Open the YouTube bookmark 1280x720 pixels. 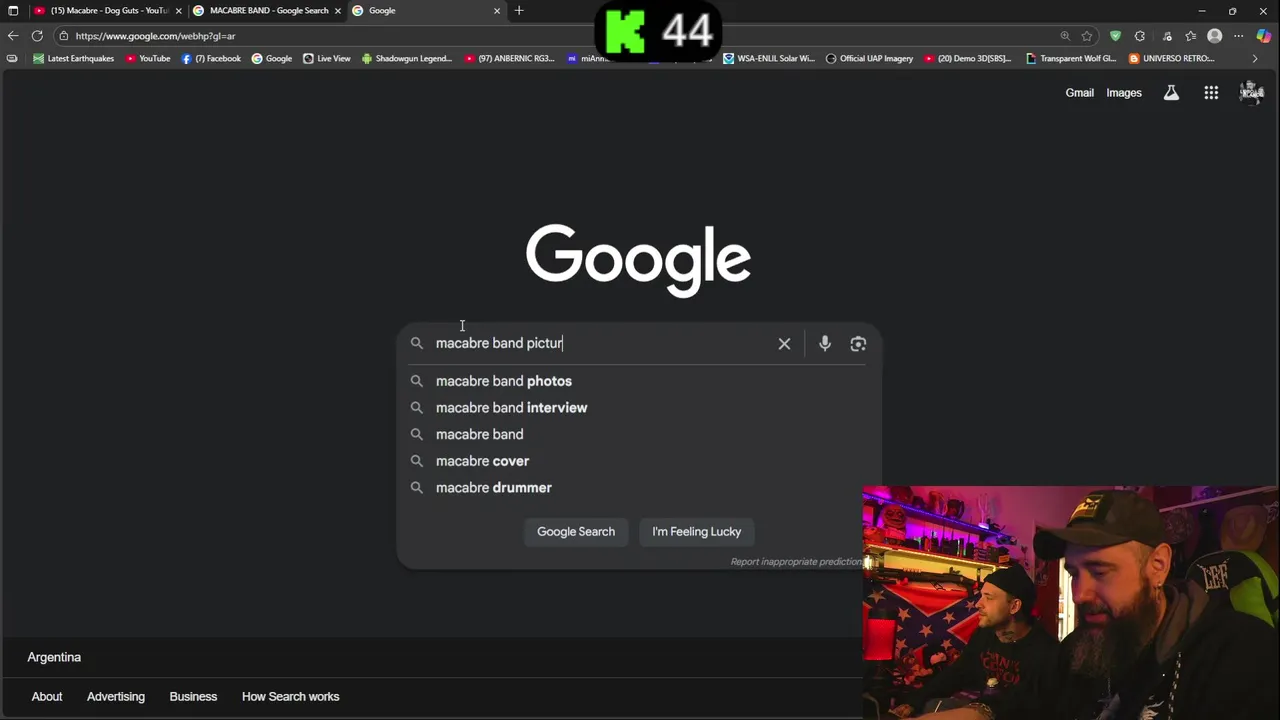[148, 58]
